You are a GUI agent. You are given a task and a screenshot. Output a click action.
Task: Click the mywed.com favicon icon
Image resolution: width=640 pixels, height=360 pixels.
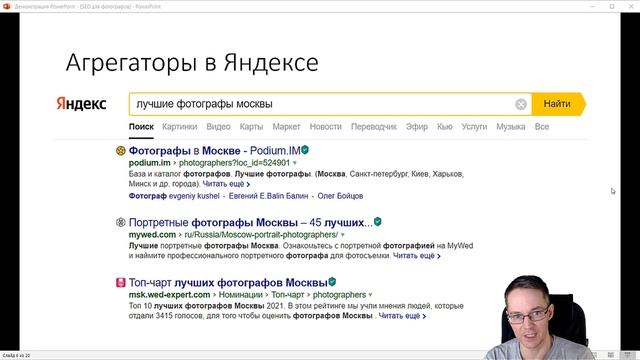[x=120, y=222]
